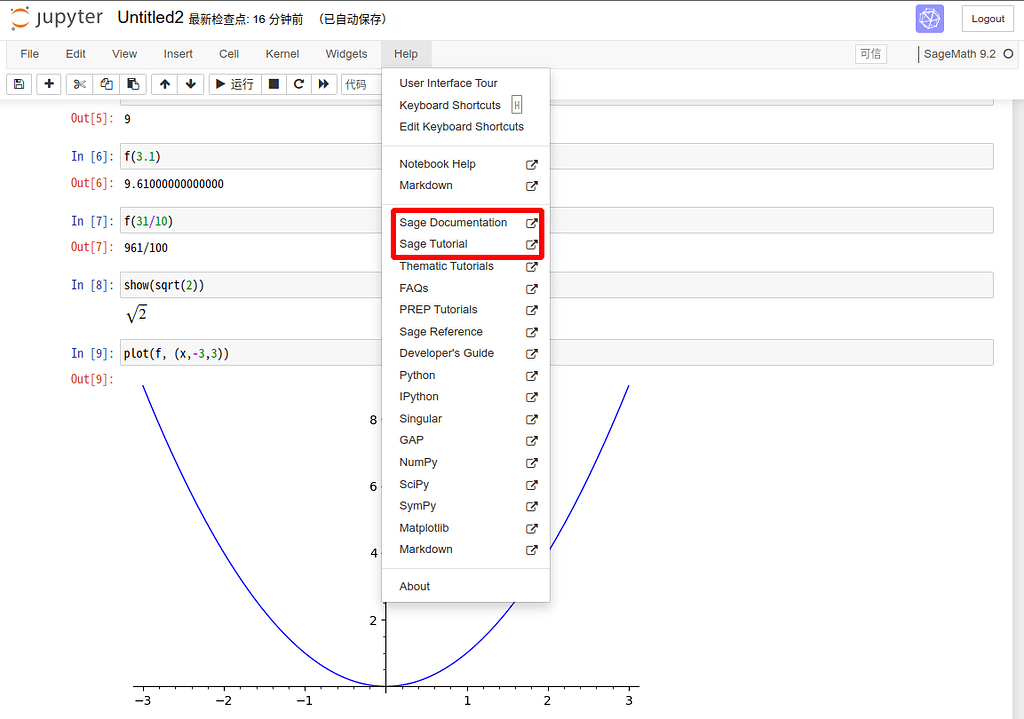This screenshot has width=1024, height=719.
Task: Copy selected cells icon
Action: point(106,84)
